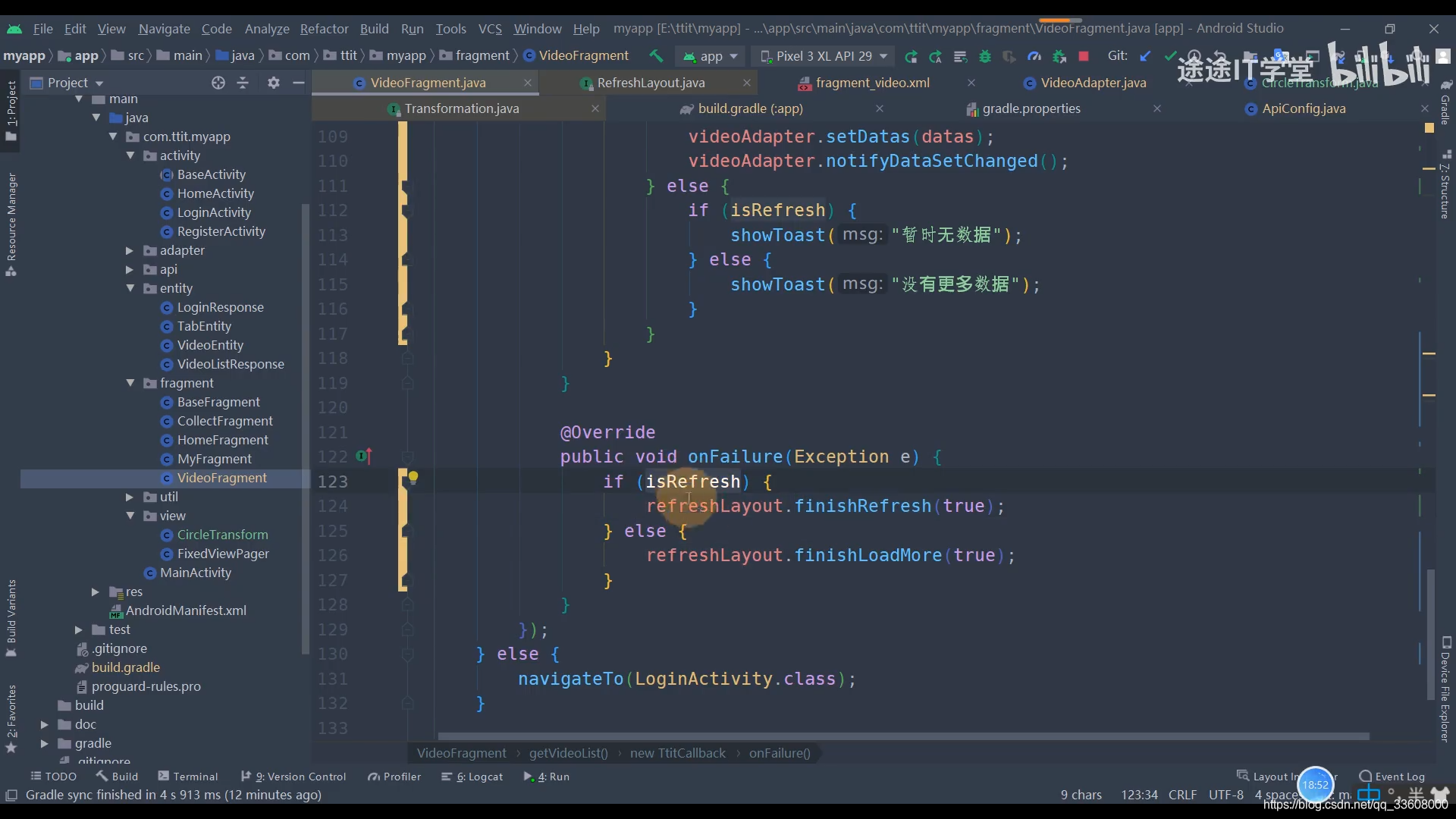This screenshot has height=819, width=1456.
Task: Open the app run configuration dropdown
Action: click(711, 56)
